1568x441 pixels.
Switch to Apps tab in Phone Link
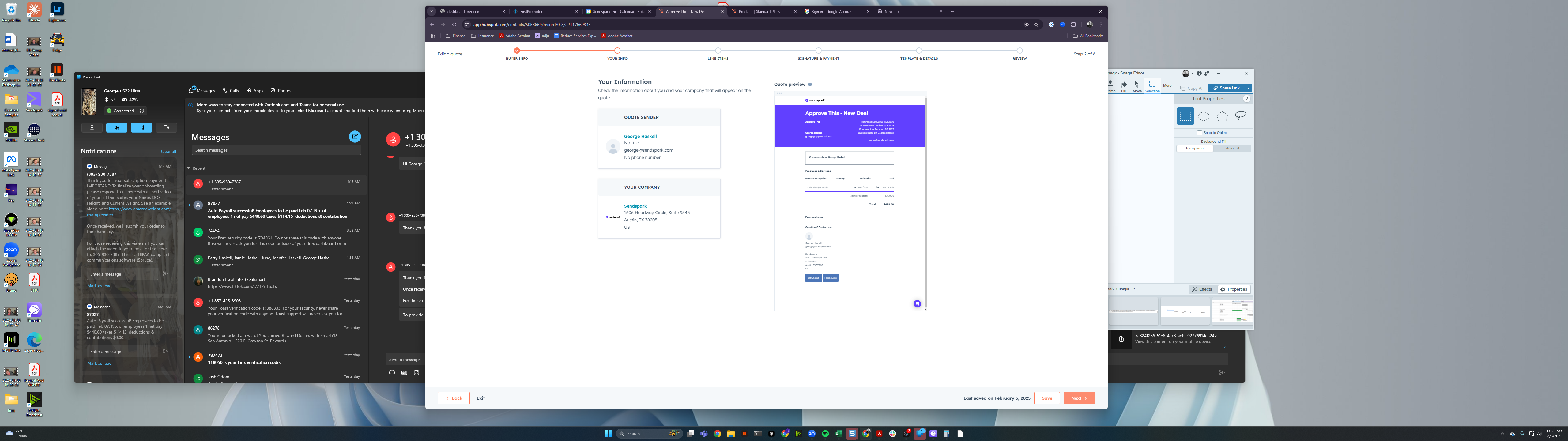[254, 91]
